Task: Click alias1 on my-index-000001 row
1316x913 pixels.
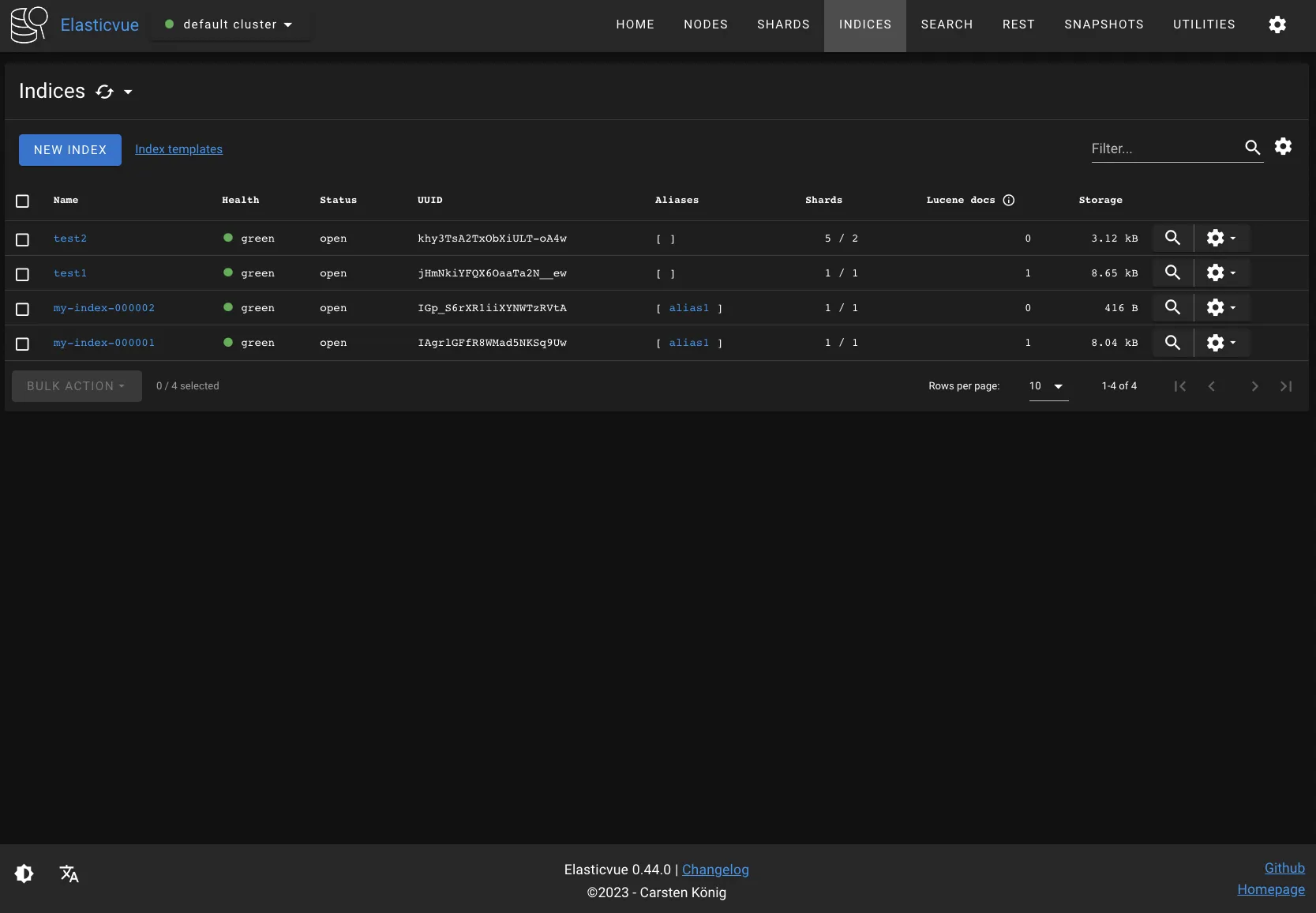Action: point(689,343)
